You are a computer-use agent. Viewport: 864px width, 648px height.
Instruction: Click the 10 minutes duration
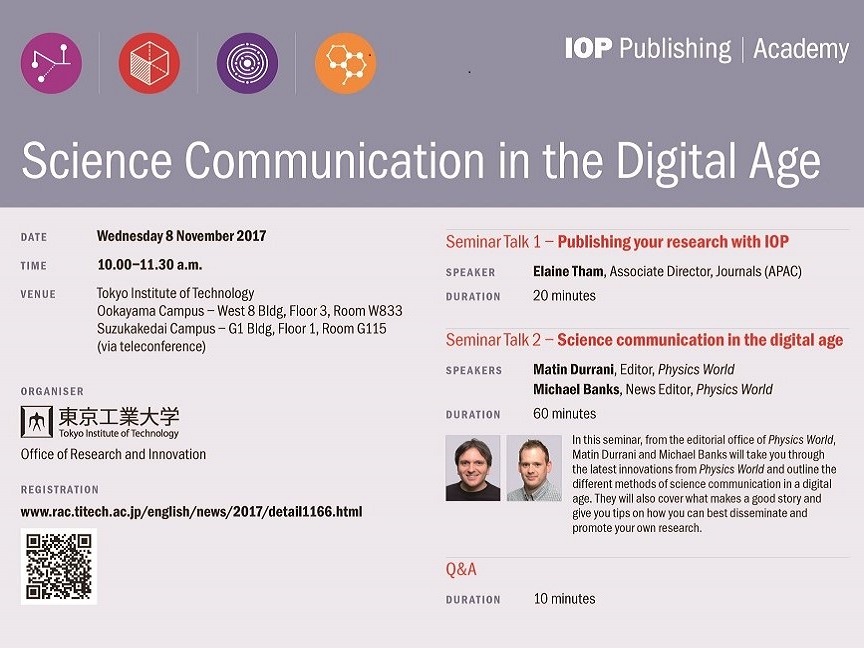pyautogui.click(x=564, y=599)
